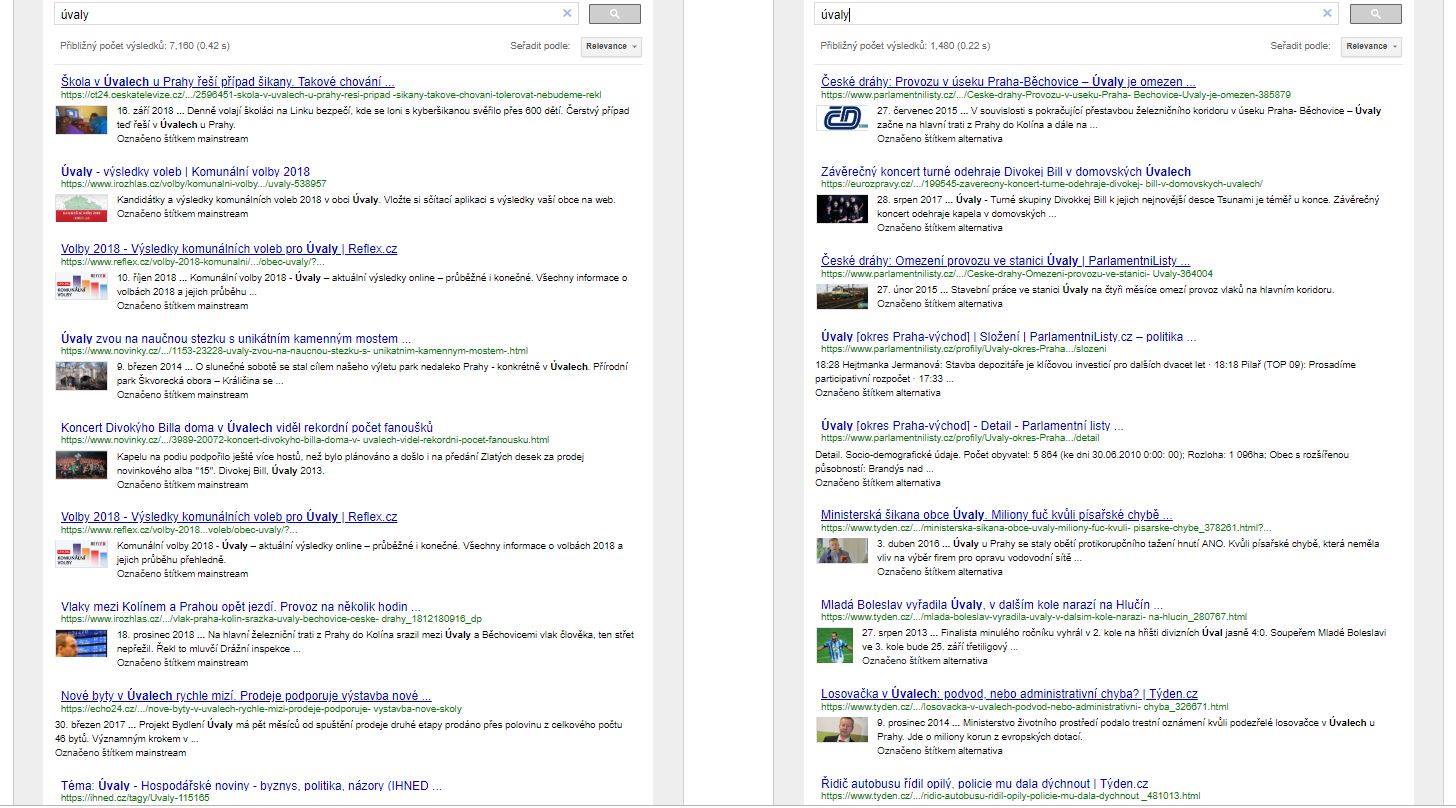Click the parlamentnilisty.cz URL ending "/detail"
This screenshot has height=808, width=1456.
pyautogui.click(x=960, y=438)
